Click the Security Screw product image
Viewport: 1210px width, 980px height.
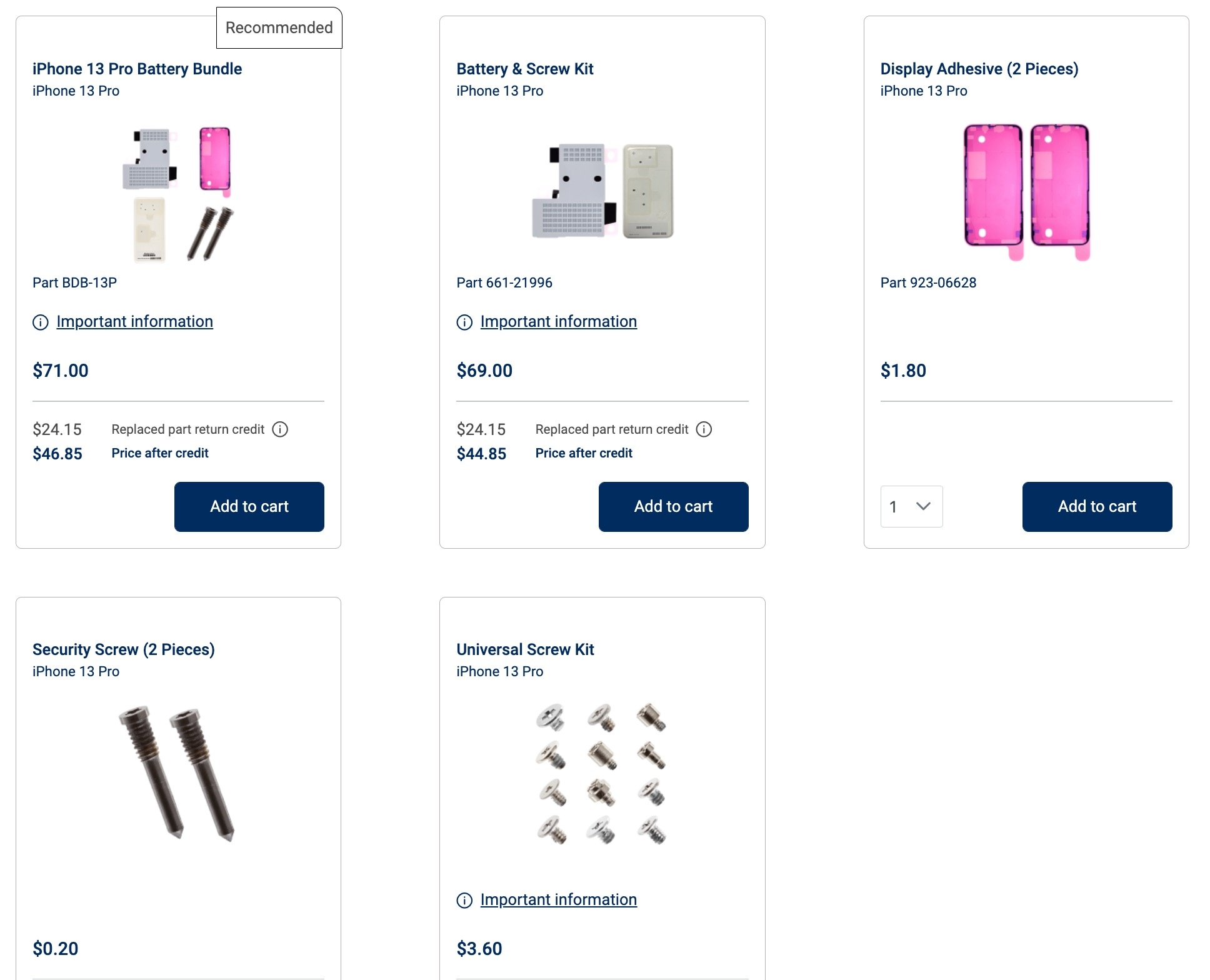[178, 773]
